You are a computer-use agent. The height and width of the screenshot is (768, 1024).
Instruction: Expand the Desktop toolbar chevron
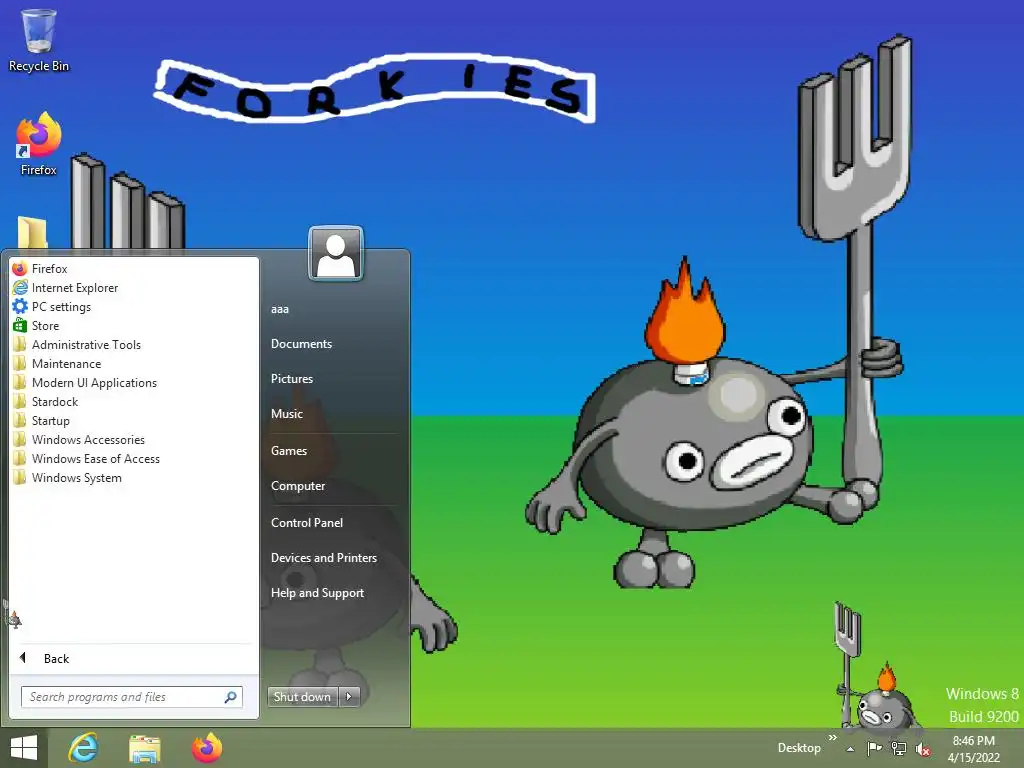[833, 737]
